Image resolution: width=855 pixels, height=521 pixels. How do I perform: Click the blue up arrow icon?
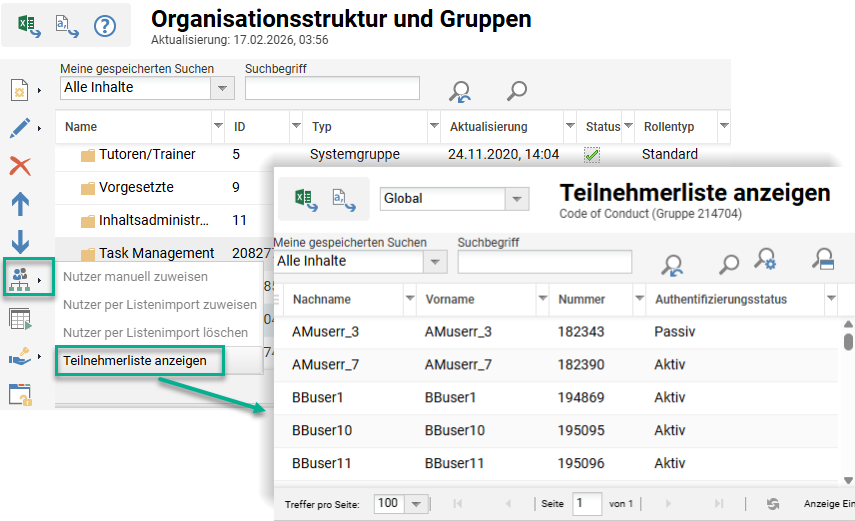coord(20,203)
